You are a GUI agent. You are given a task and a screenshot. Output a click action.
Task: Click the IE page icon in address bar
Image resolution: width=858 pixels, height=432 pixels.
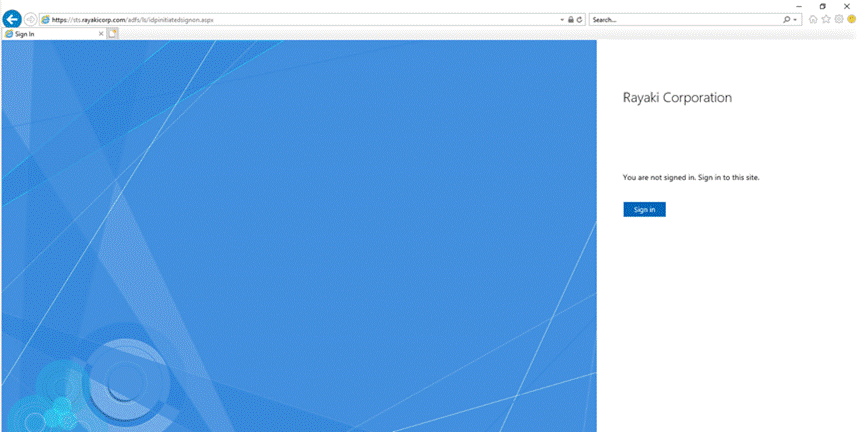pos(45,20)
